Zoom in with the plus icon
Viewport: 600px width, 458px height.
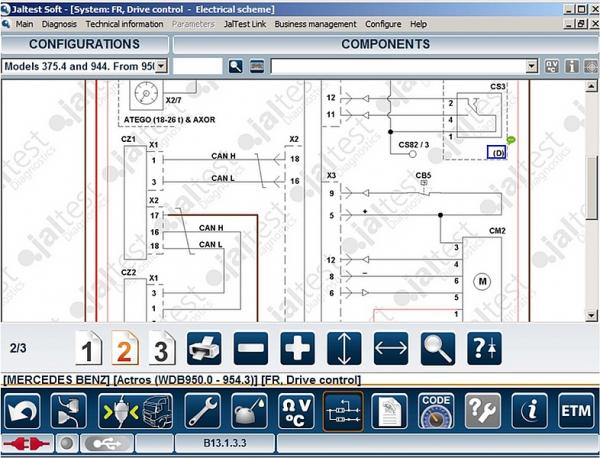[297, 348]
